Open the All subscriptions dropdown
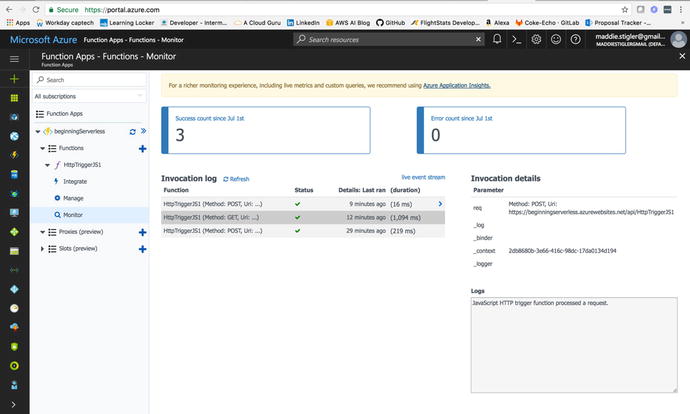 click(x=90, y=97)
